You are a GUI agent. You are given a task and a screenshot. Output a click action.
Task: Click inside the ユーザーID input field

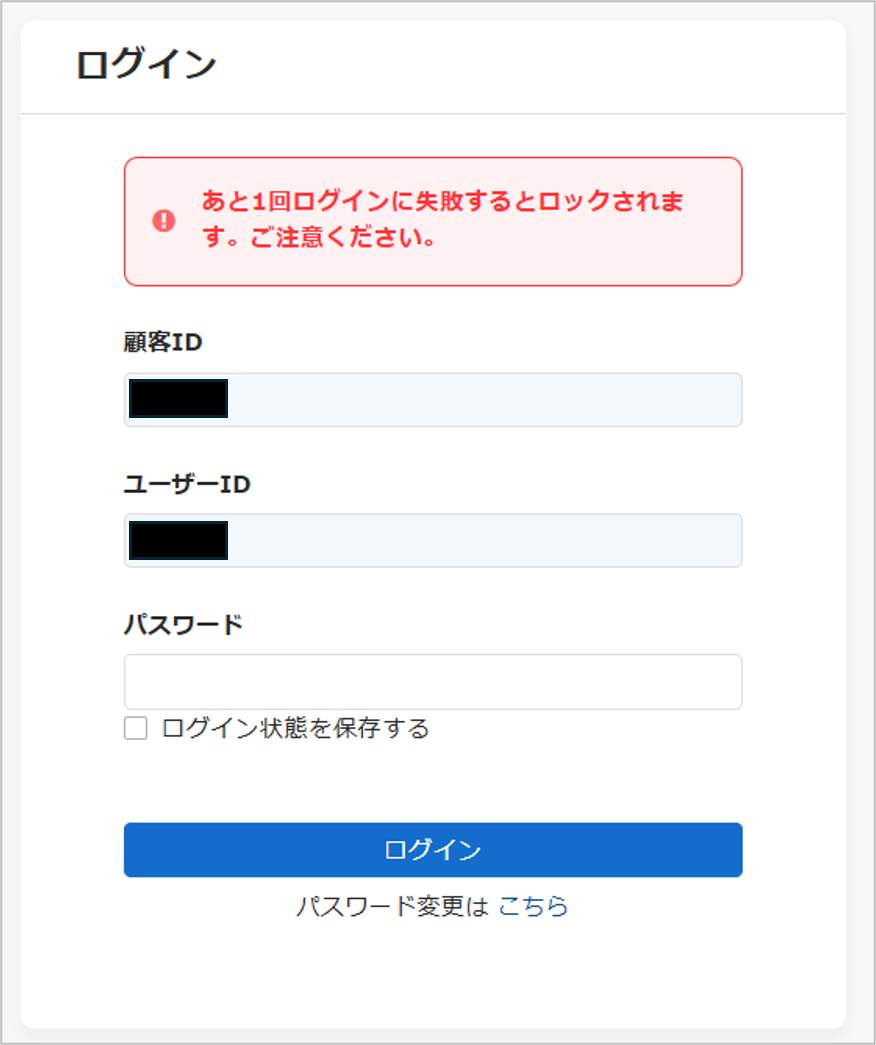coord(433,540)
